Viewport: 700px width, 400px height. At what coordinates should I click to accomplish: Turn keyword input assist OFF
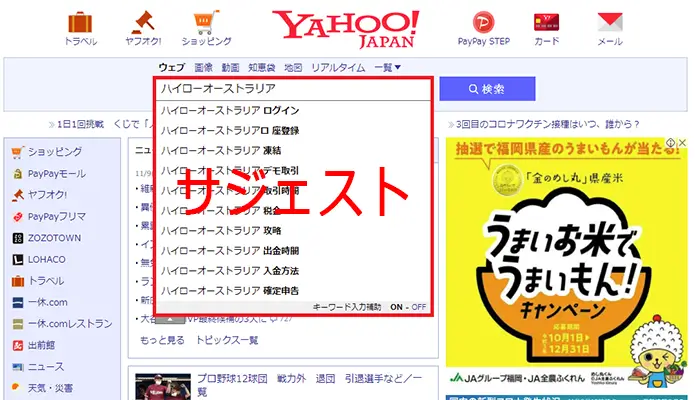(418, 307)
